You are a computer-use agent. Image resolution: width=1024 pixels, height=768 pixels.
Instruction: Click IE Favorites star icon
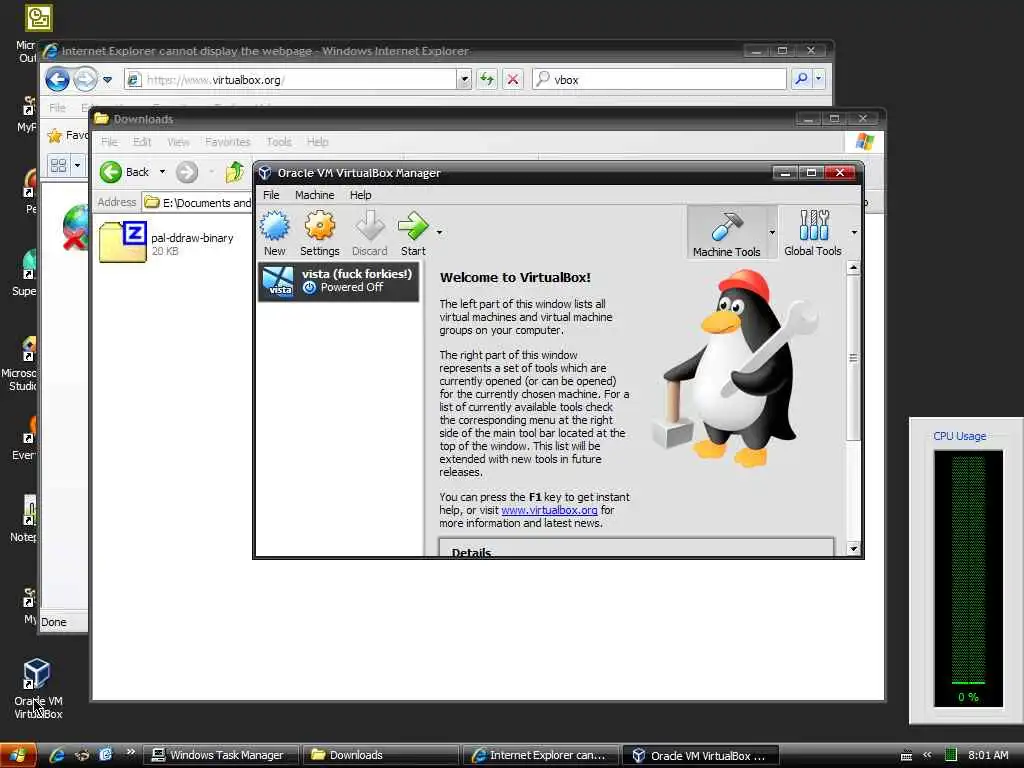(x=55, y=135)
